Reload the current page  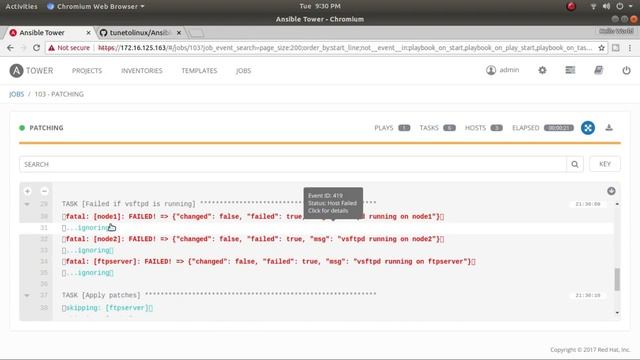tap(36, 48)
